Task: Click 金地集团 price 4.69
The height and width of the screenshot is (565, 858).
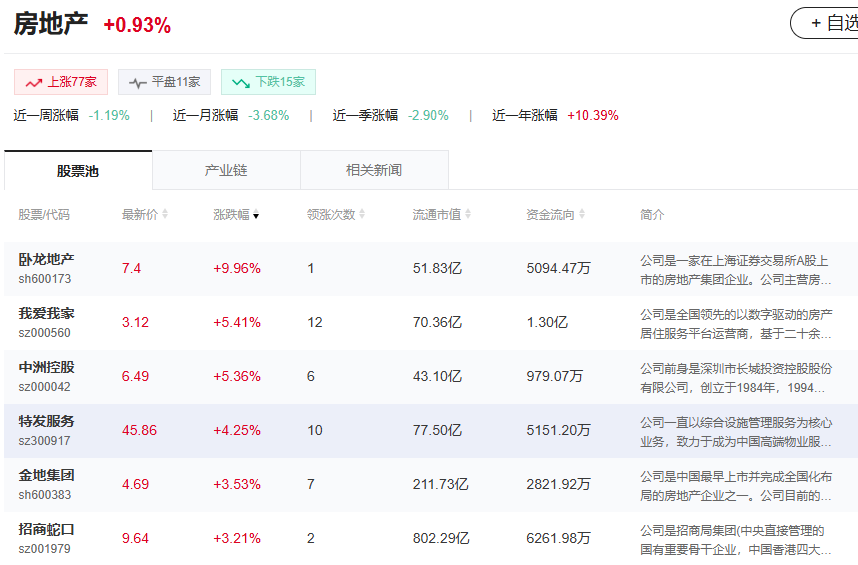Action: (135, 485)
